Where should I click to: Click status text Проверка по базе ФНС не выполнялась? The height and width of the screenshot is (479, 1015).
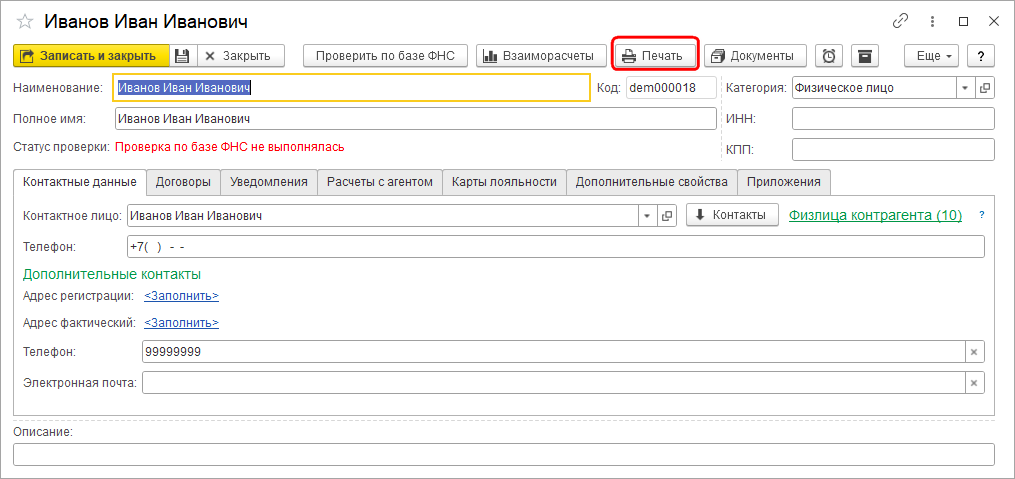pyautogui.click(x=230, y=147)
